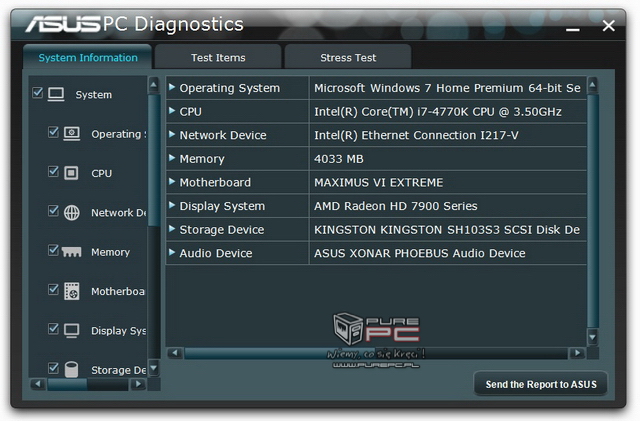
Task: Click the 'Intel(R) Core(TM) i7-4770K' CPU value
Action: 438,111
